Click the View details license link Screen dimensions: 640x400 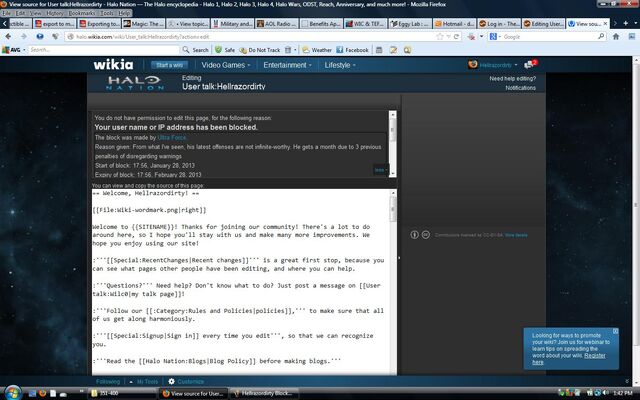point(516,235)
